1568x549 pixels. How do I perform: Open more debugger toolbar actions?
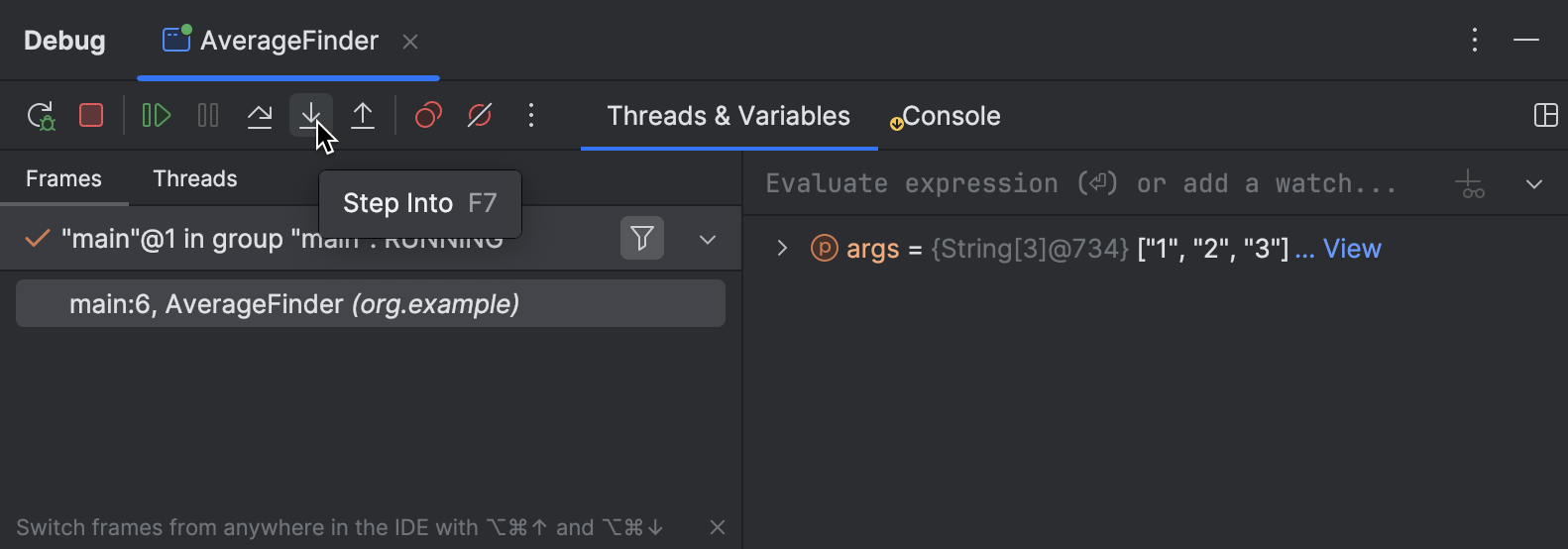531,116
